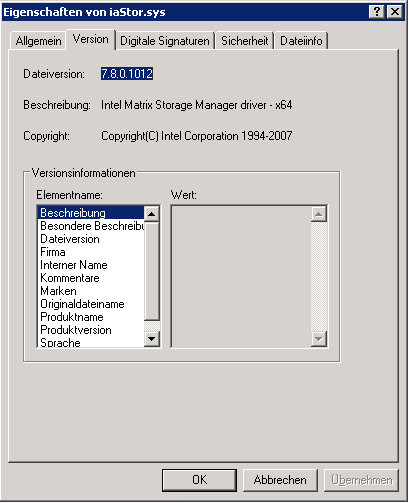Select Produktname list entry
Viewport: 408px width, 503px height.
[x=92, y=317]
